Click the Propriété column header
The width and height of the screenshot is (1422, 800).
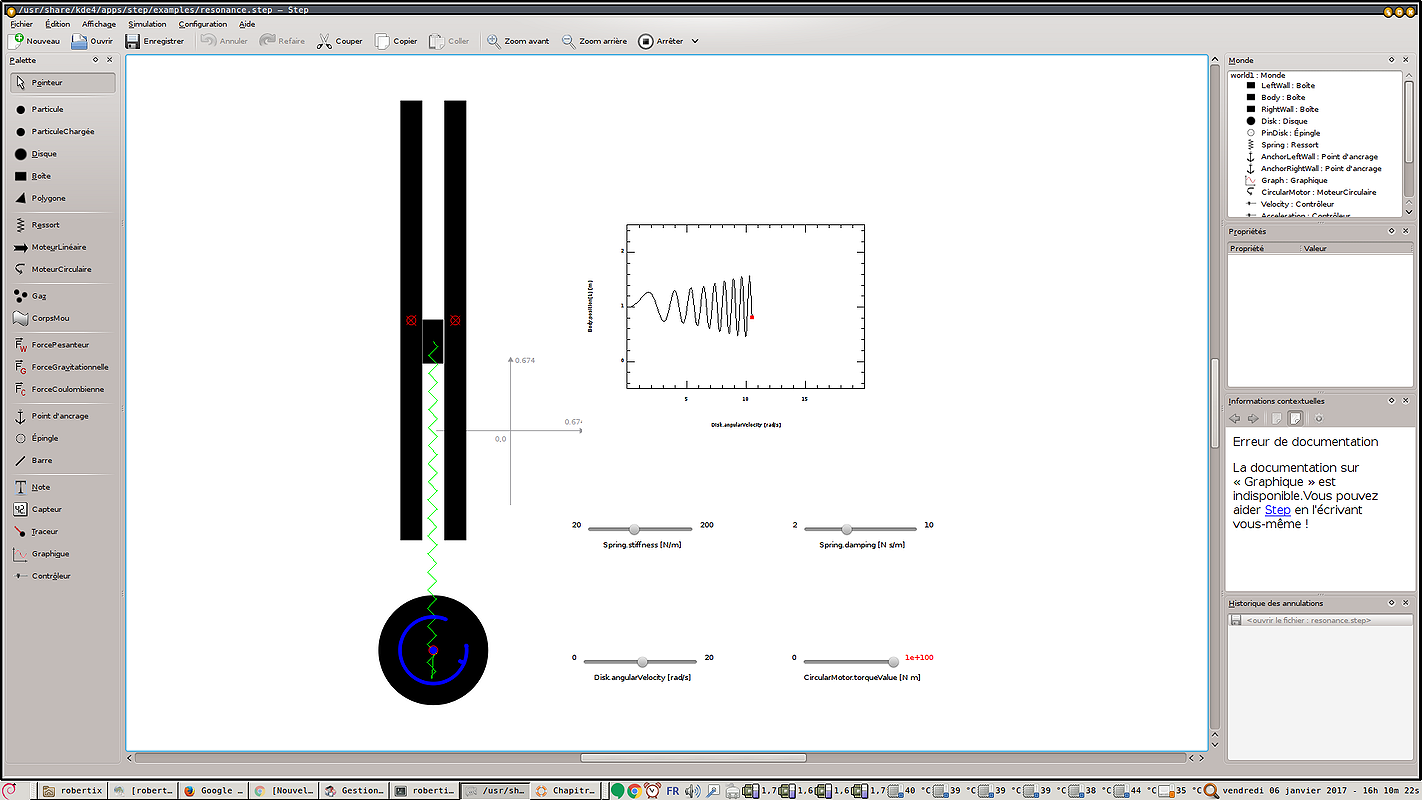click(x=1264, y=248)
